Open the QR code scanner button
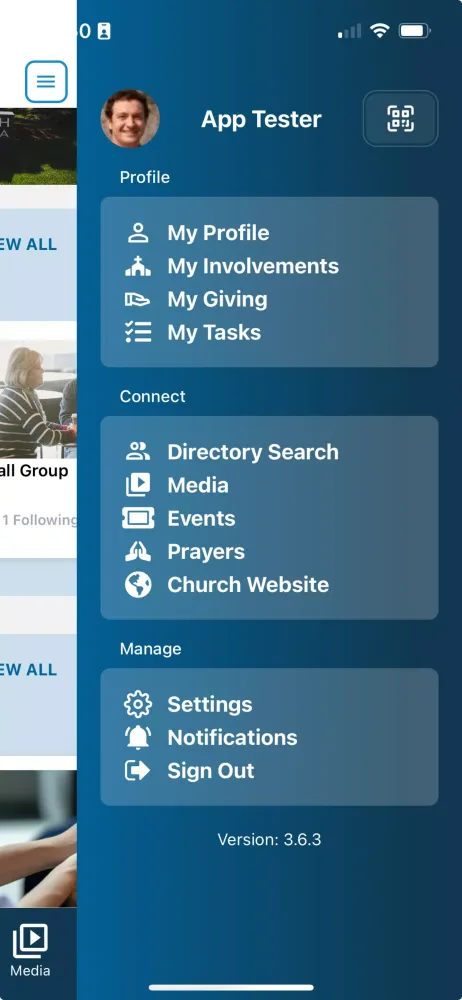The image size is (462, 1000). (400, 119)
